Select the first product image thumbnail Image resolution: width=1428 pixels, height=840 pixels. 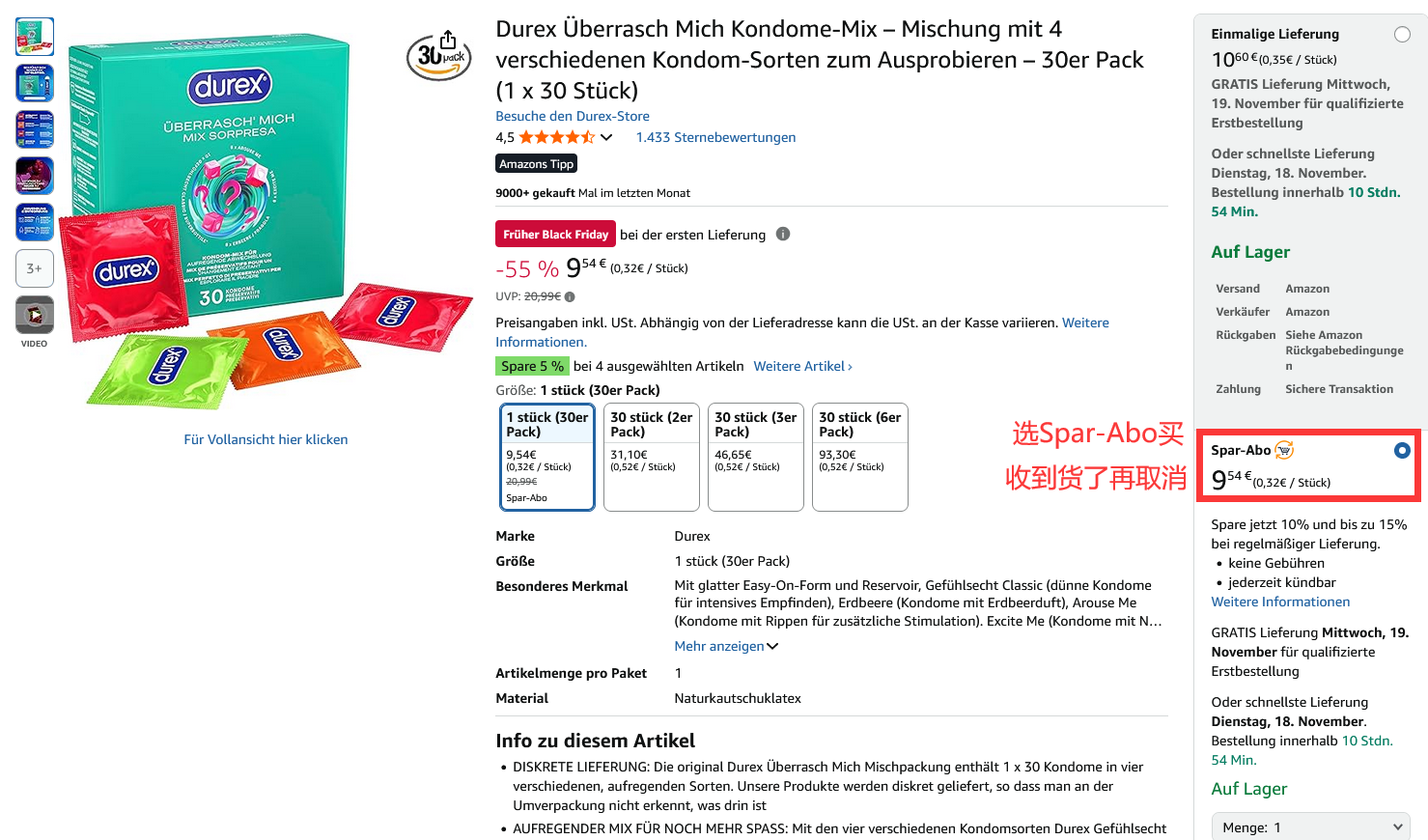[x=35, y=37]
